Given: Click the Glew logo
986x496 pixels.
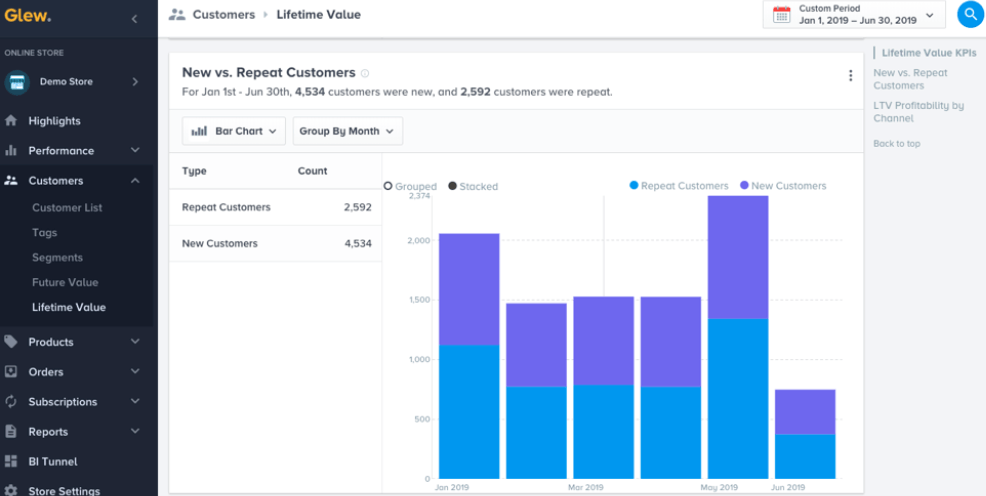Looking at the screenshot, I should (x=27, y=16).
